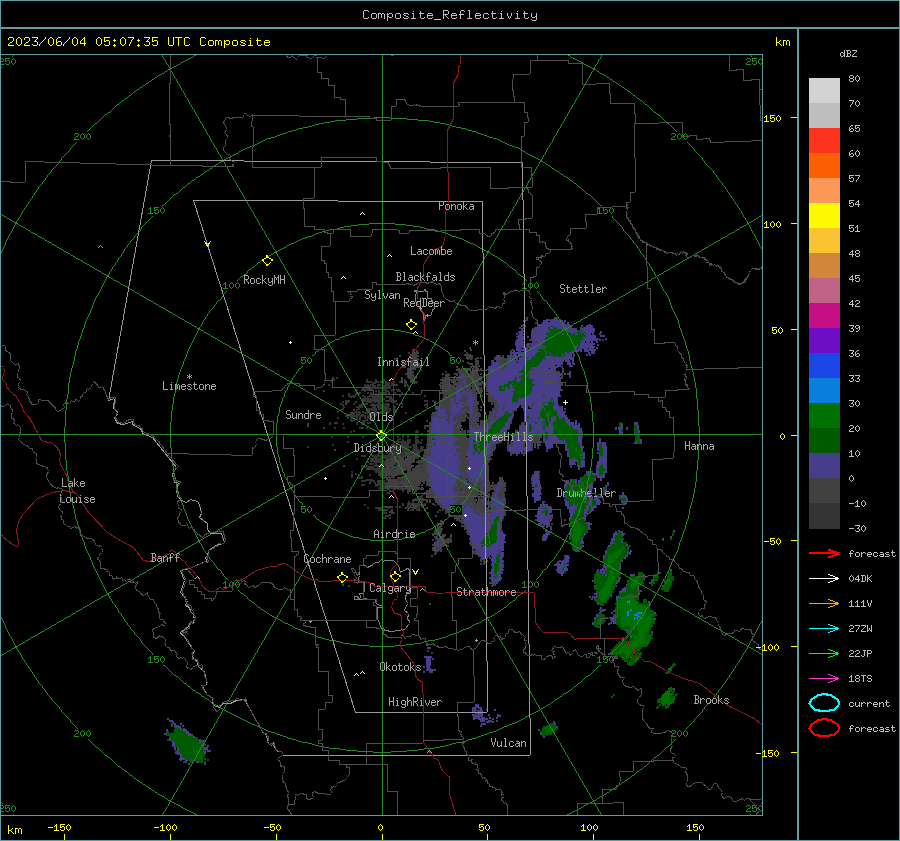This screenshot has width=900, height=841.
Task: Click the Okotoks label
Action: (400, 666)
